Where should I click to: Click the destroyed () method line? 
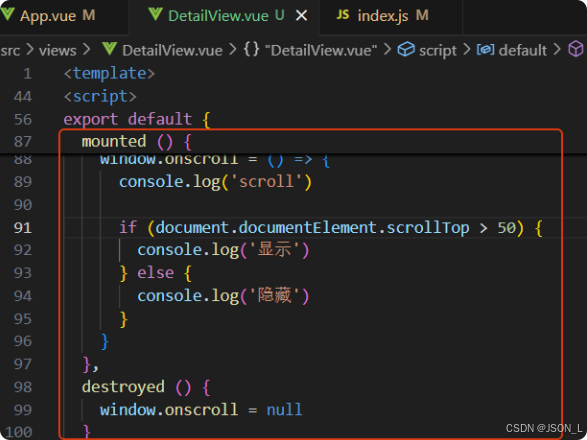tap(146, 387)
